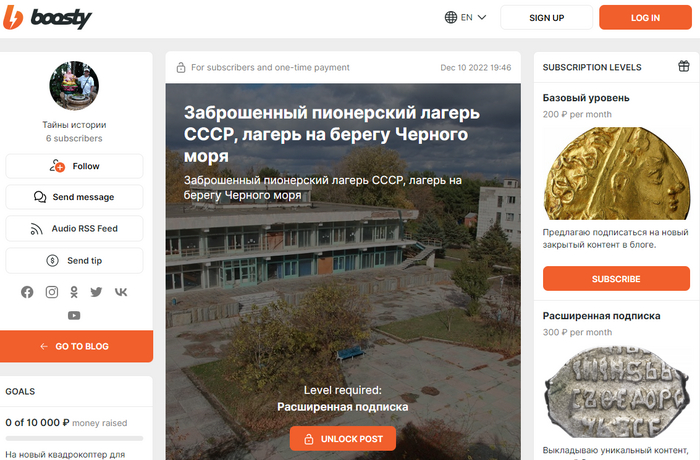The height and width of the screenshot is (460, 700).
Task: Click the globe language icon
Action: (451, 17)
